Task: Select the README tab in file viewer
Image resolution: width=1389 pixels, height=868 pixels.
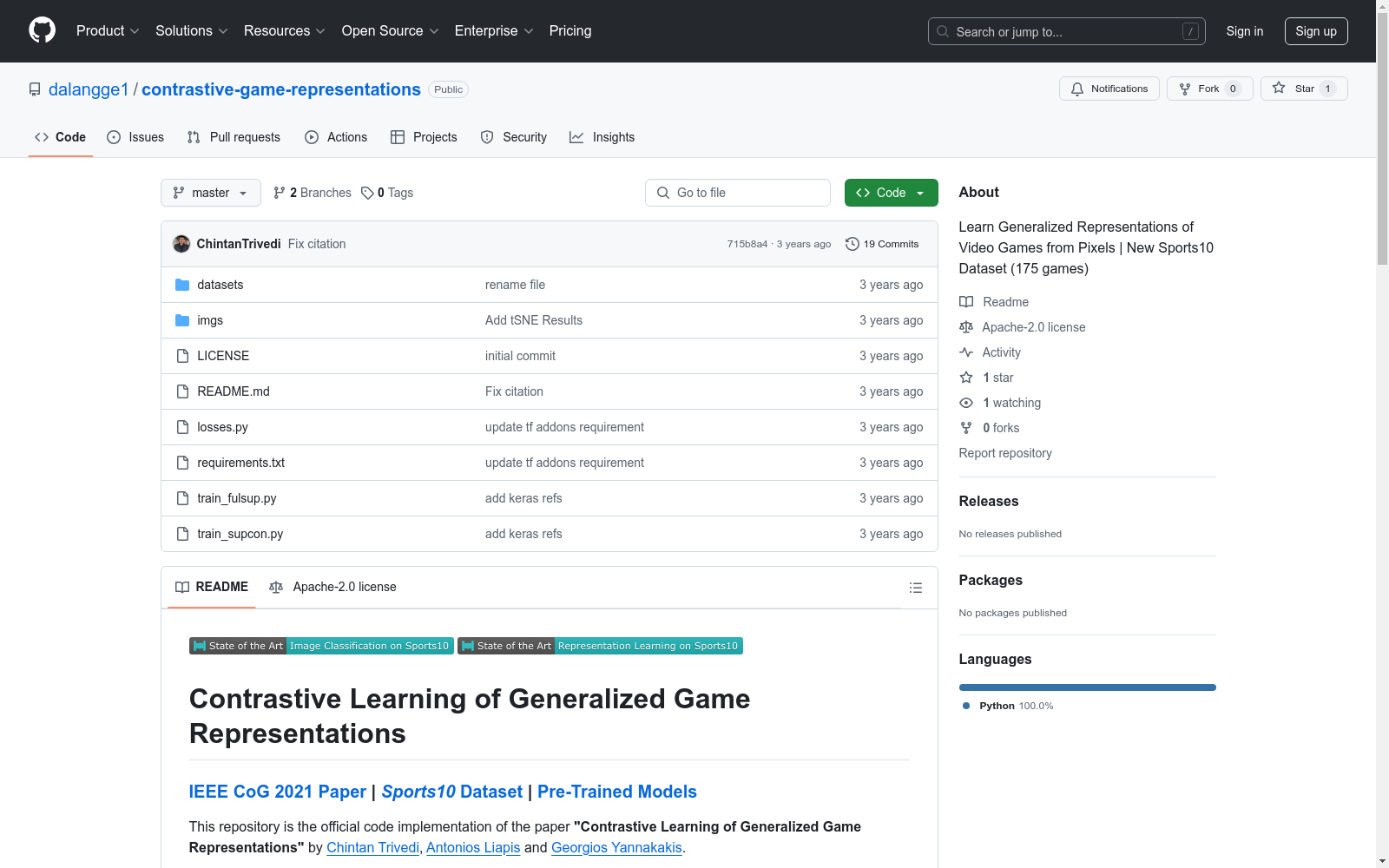Action: (x=212, y=587)
